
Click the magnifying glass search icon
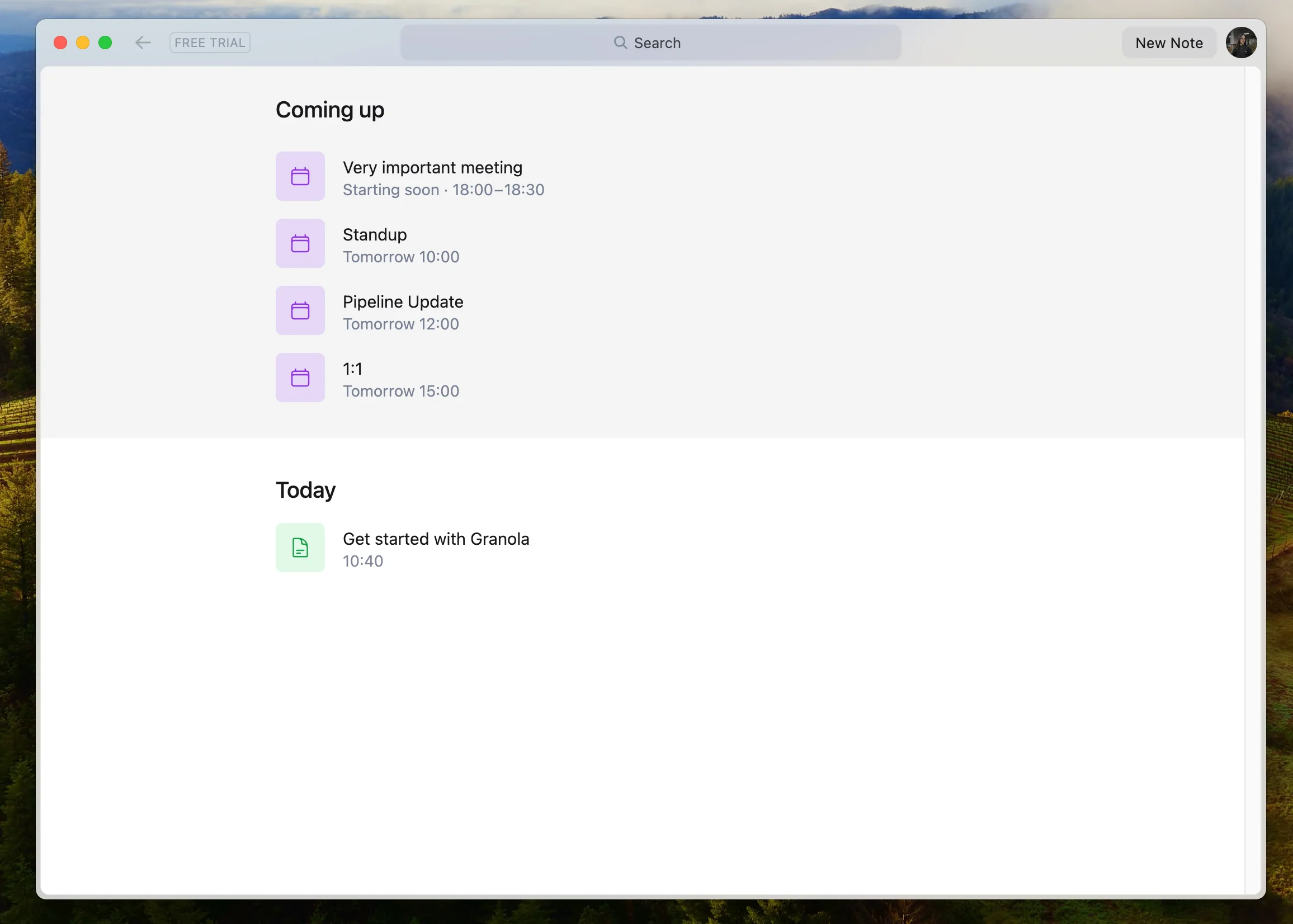[620, 43]
